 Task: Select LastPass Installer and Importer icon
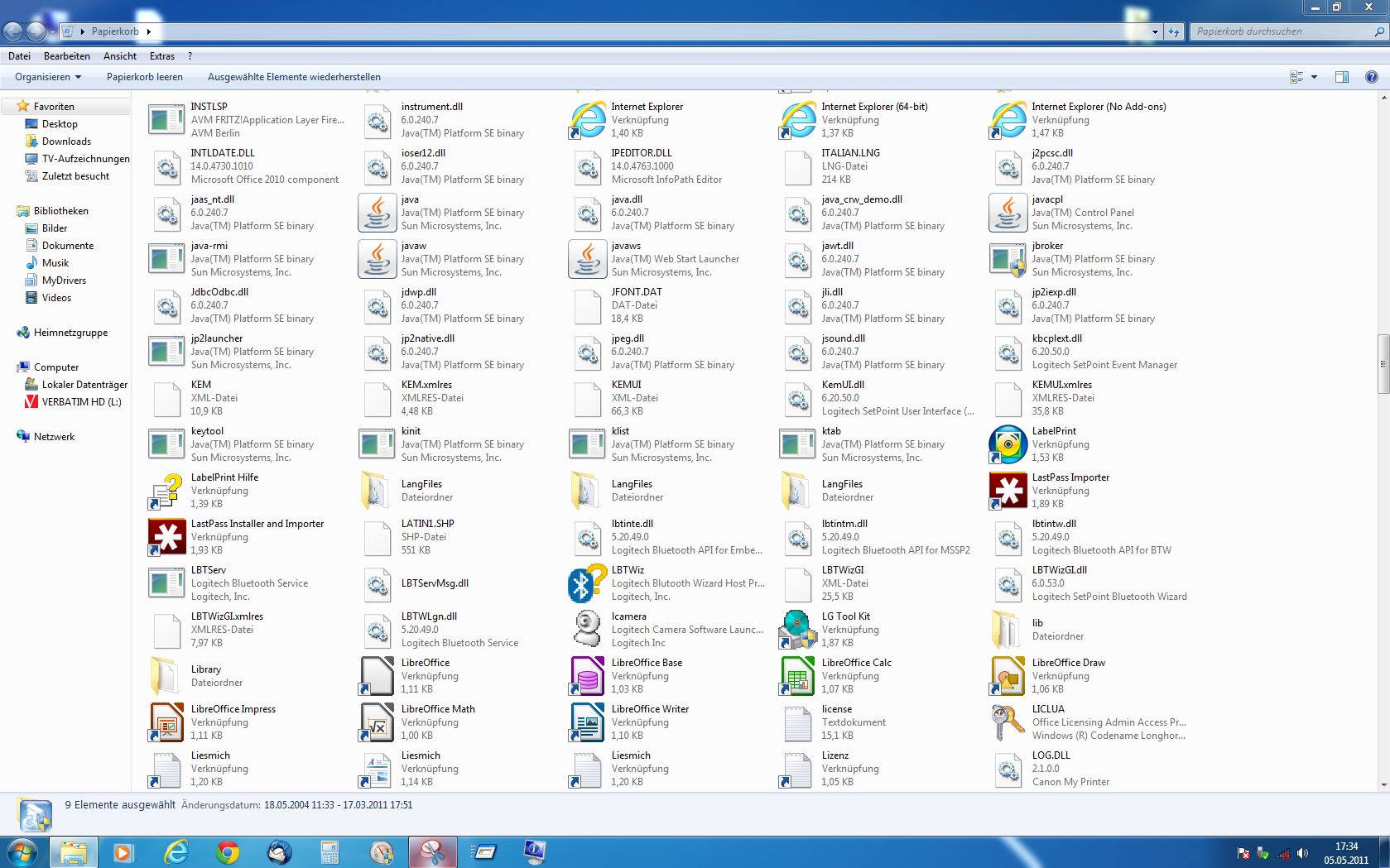coord(166,537)
